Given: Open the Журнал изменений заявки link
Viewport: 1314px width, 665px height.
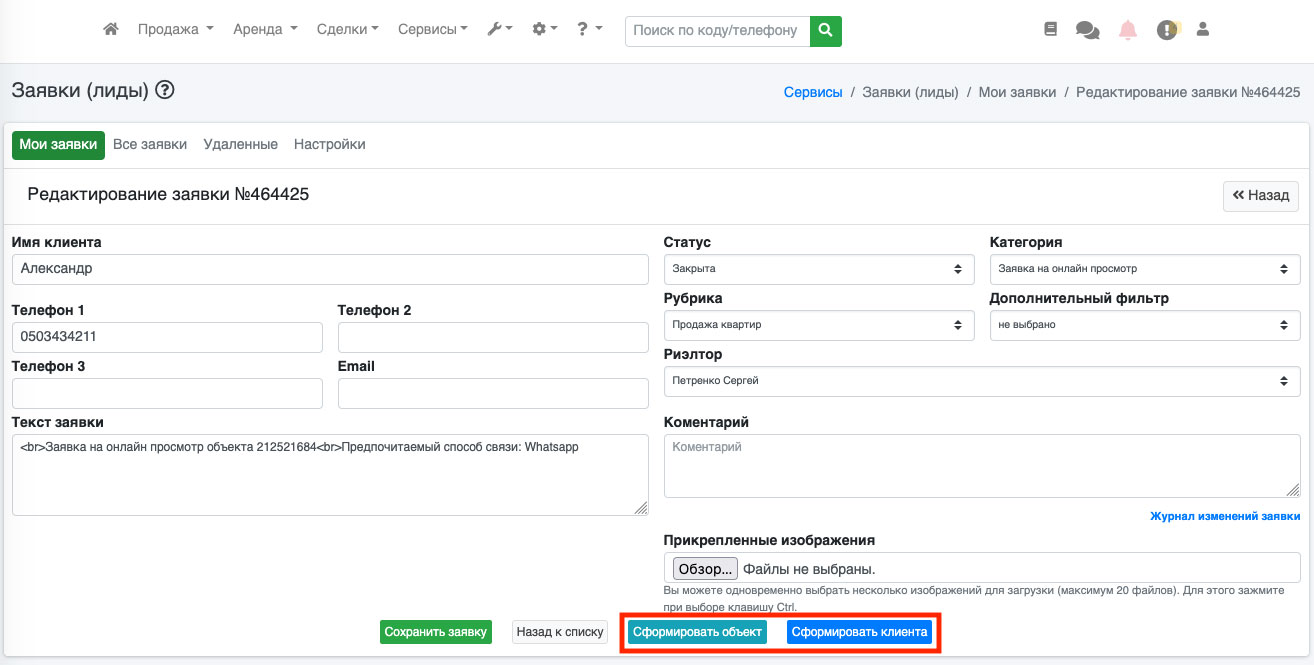Looking at the screenshot, I should [1225, 516].
